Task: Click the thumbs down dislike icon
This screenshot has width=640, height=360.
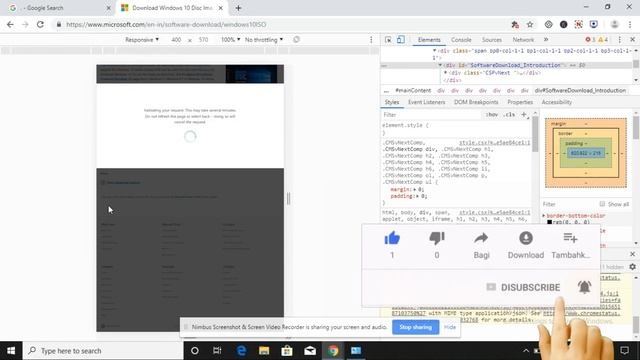Action: (x=437, y=238)
